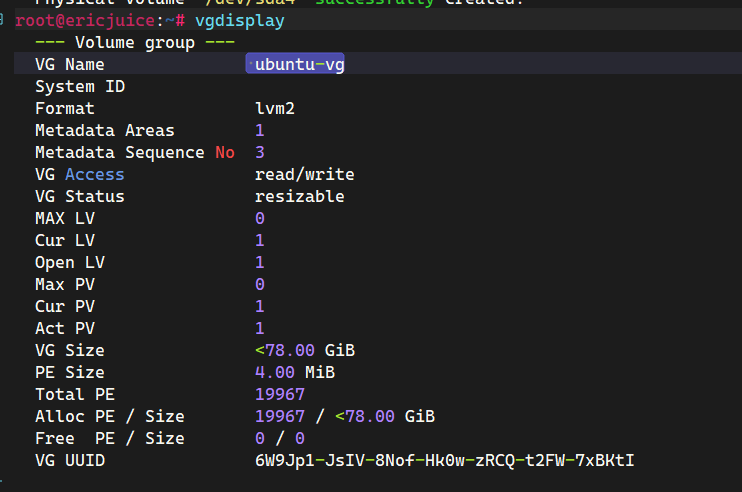Select the VG Name label
Screen dimensions: 742x492
point(69,64)
